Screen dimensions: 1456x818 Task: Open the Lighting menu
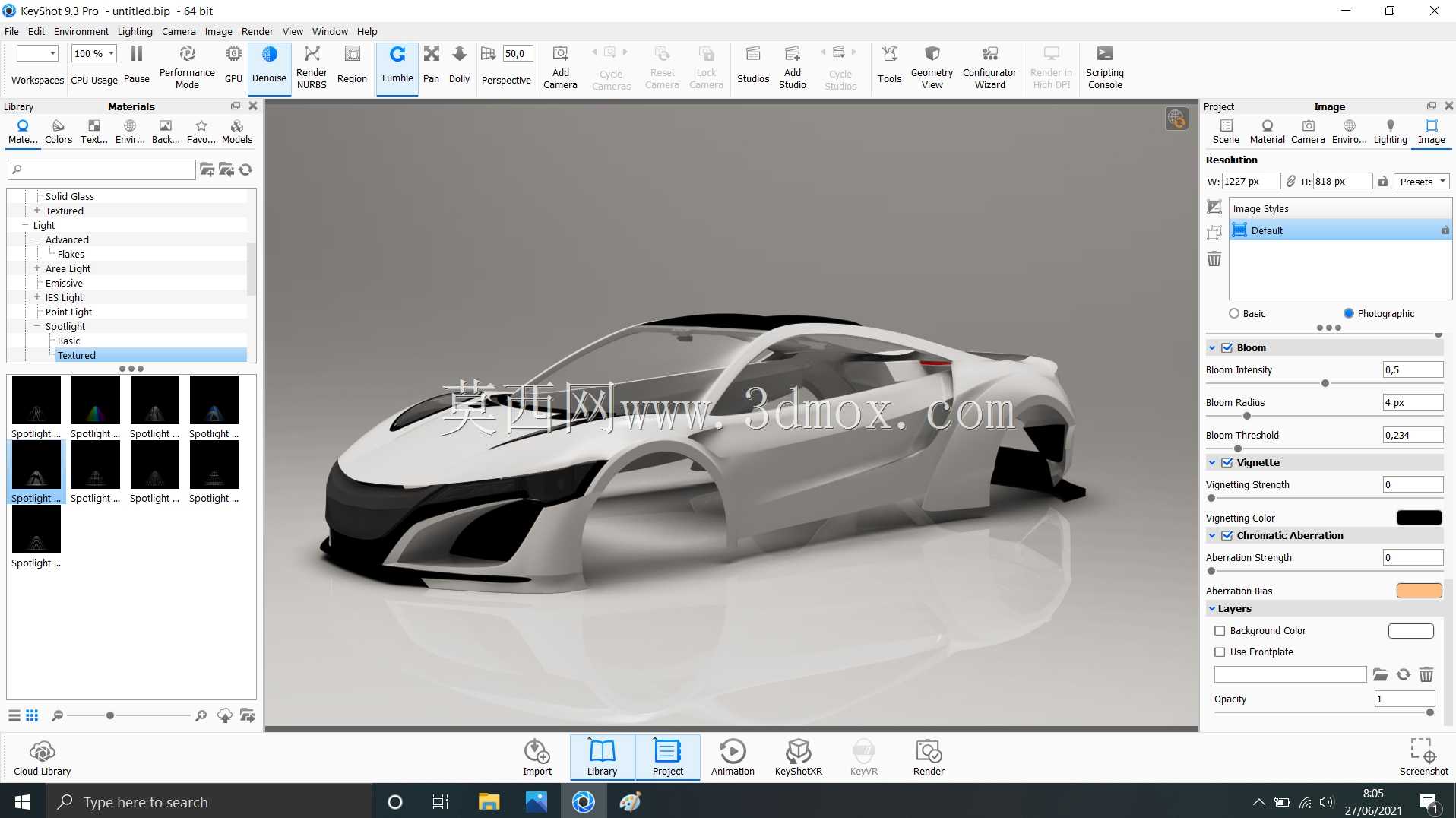(135, 31)
